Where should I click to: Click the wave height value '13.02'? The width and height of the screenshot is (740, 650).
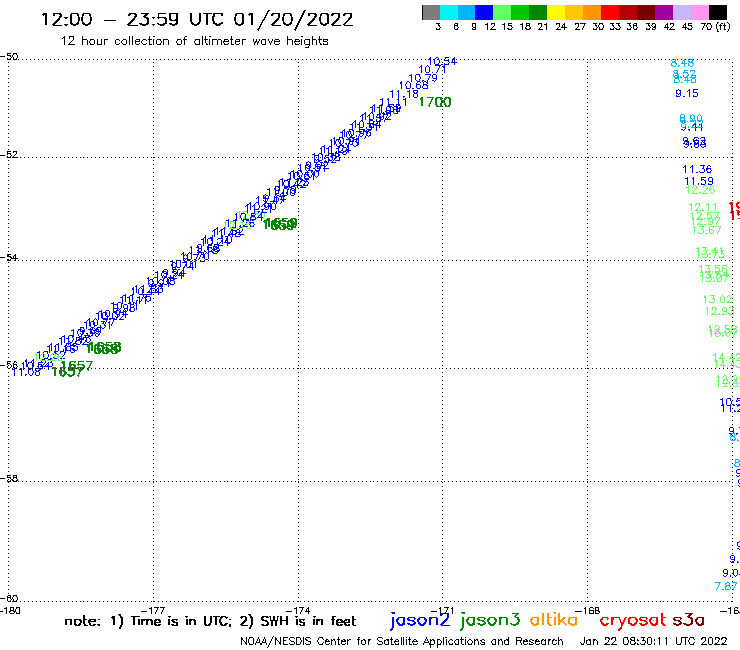(x=717, y=299)
